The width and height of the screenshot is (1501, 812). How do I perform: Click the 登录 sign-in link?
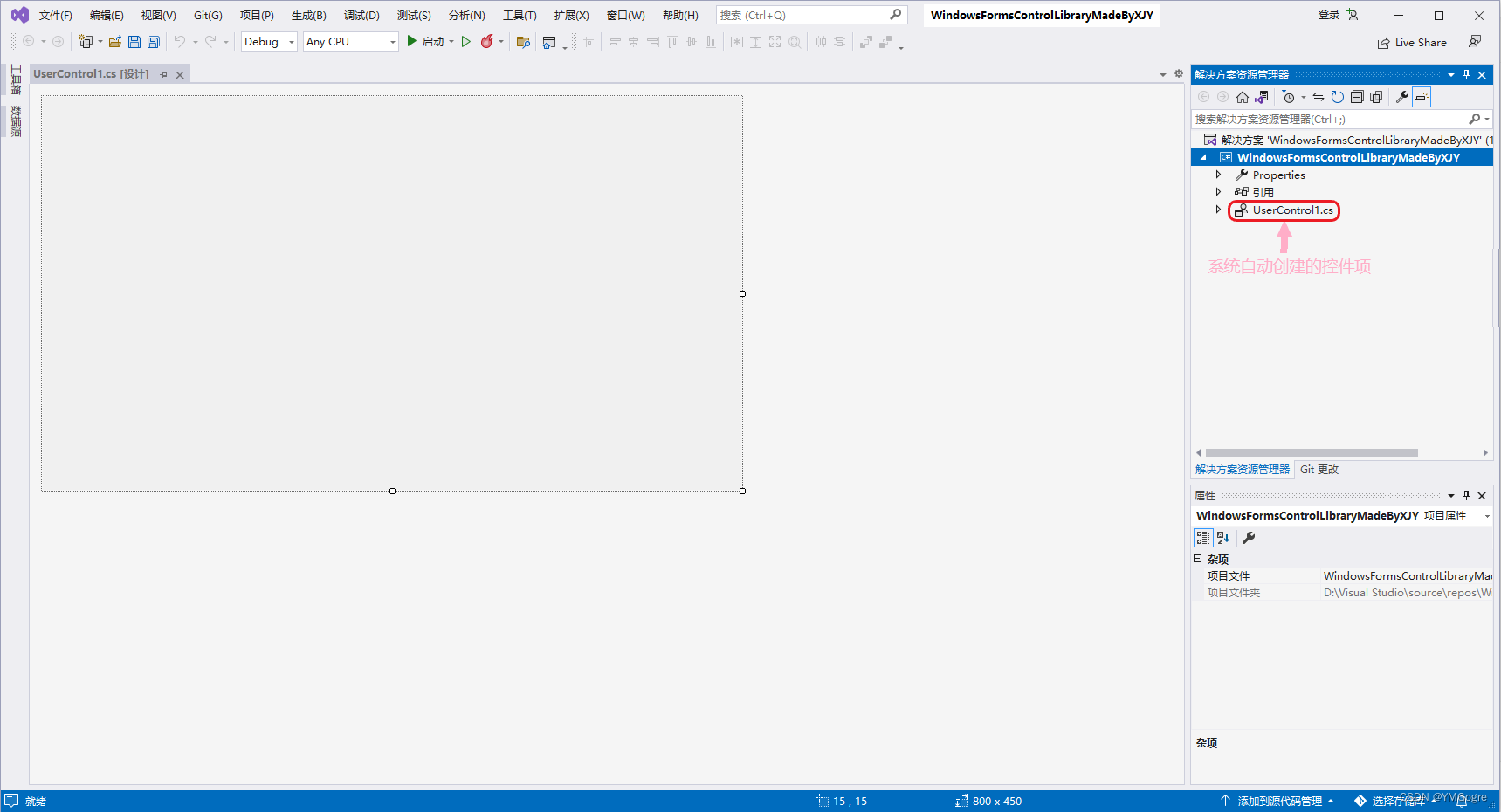(1328, 15)
